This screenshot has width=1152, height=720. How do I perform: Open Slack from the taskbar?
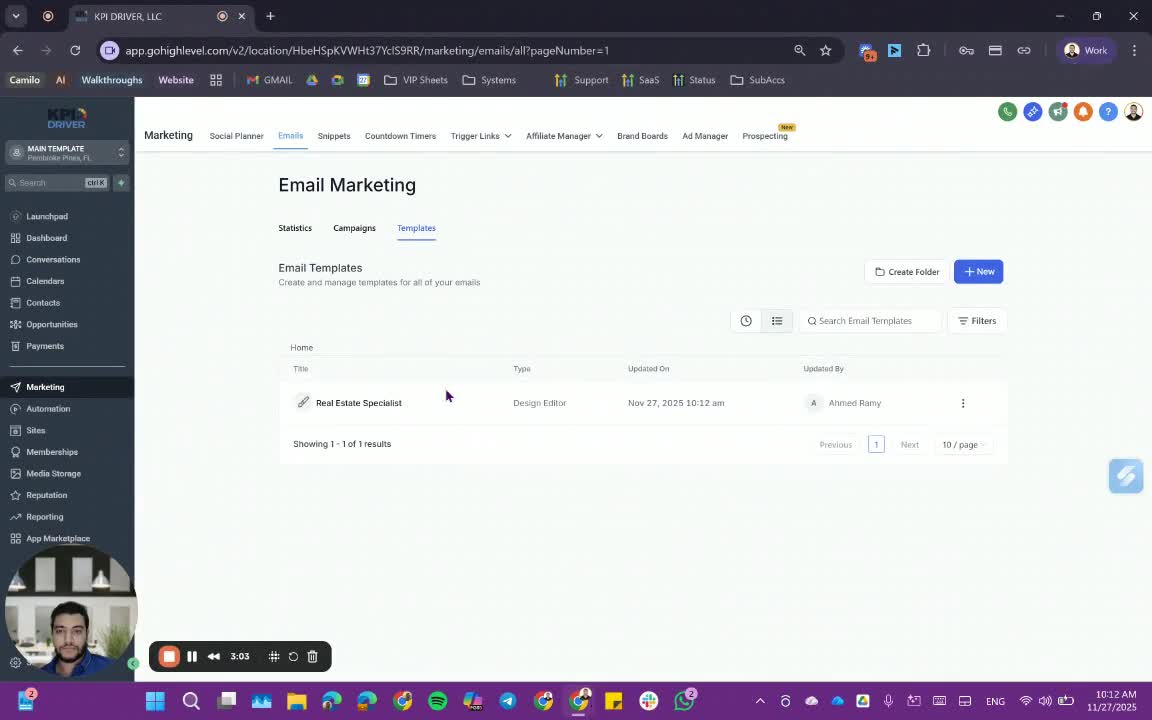coord(649,701)
